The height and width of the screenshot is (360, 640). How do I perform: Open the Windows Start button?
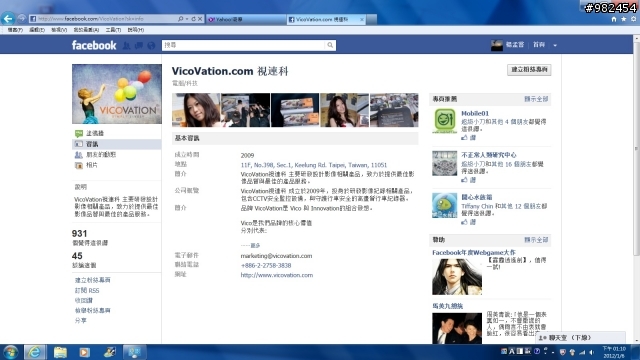10,352
